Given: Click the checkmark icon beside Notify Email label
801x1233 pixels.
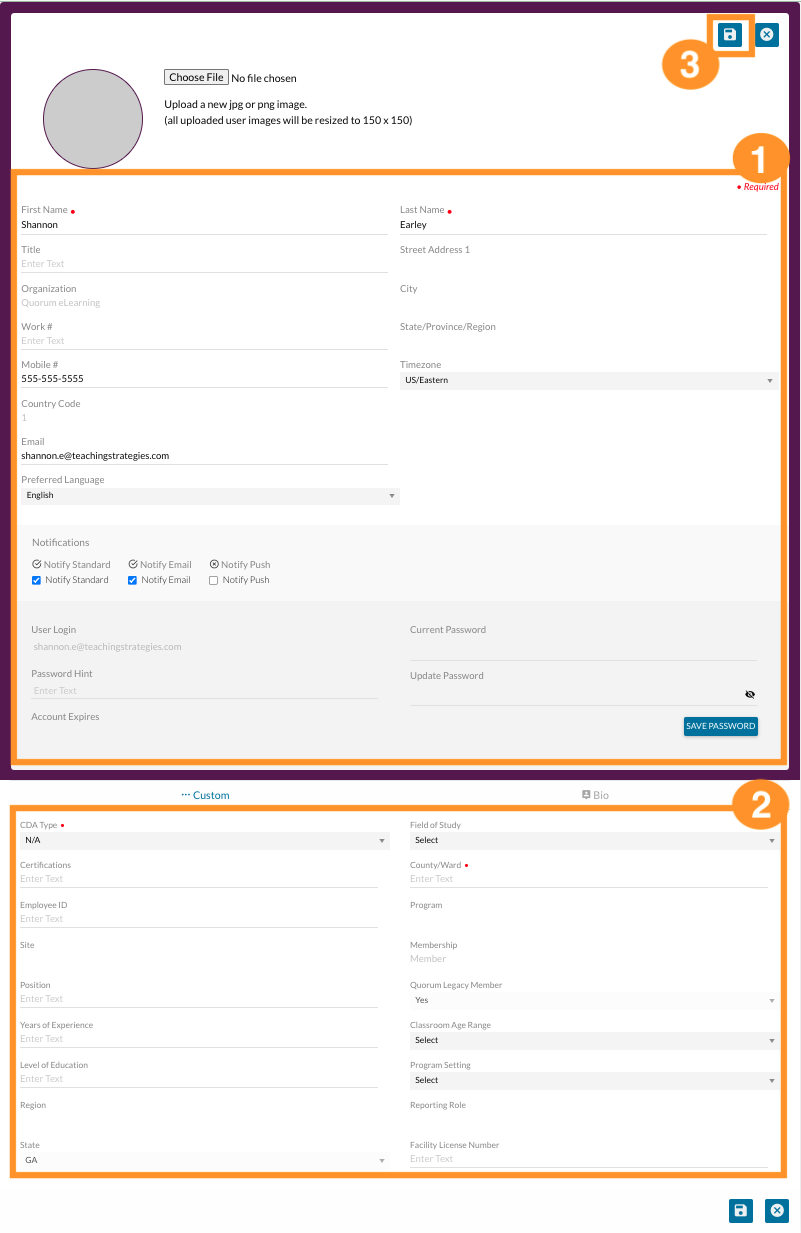Looking at the screenshot, I should coord(133,564).
